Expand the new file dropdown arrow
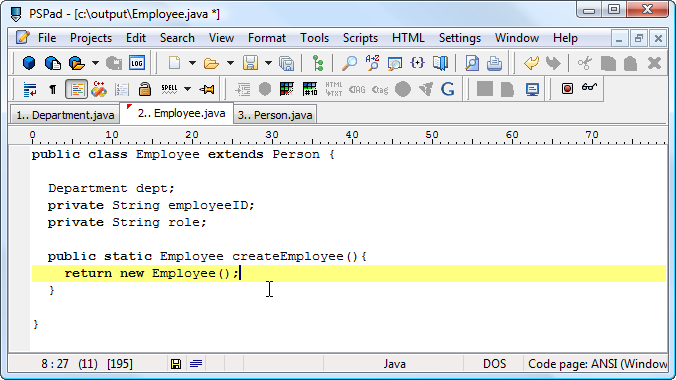The image size is (676, 380). point(192,63)
